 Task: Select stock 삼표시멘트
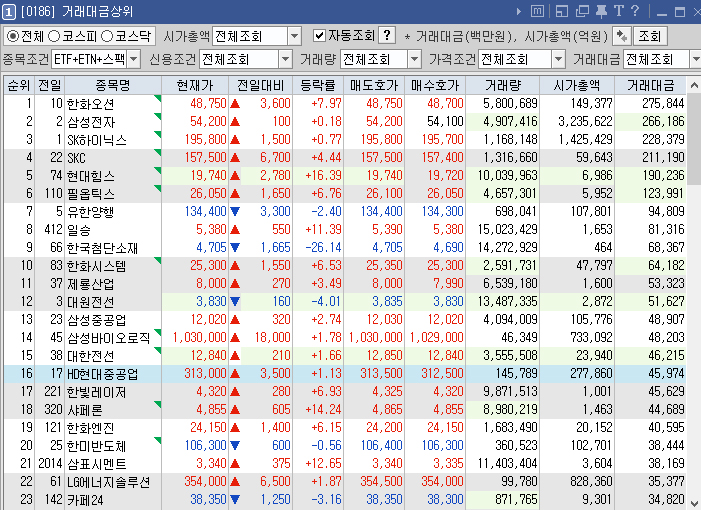point(96,464)
